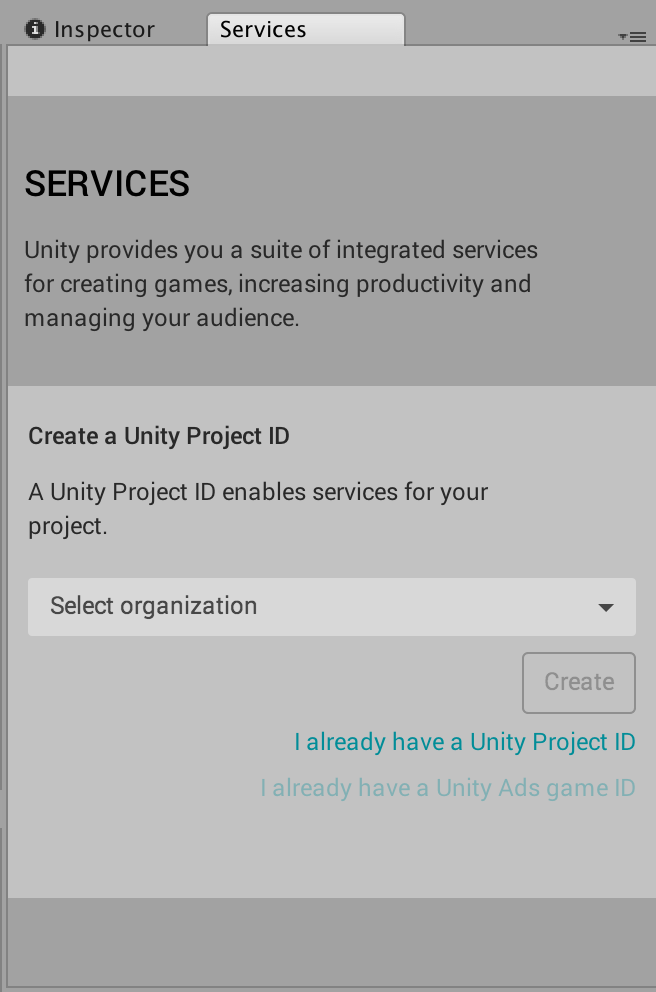Click the light strip below the tabs
The width and height of the screenshot is (656, 992).
[x=328, y=72]
